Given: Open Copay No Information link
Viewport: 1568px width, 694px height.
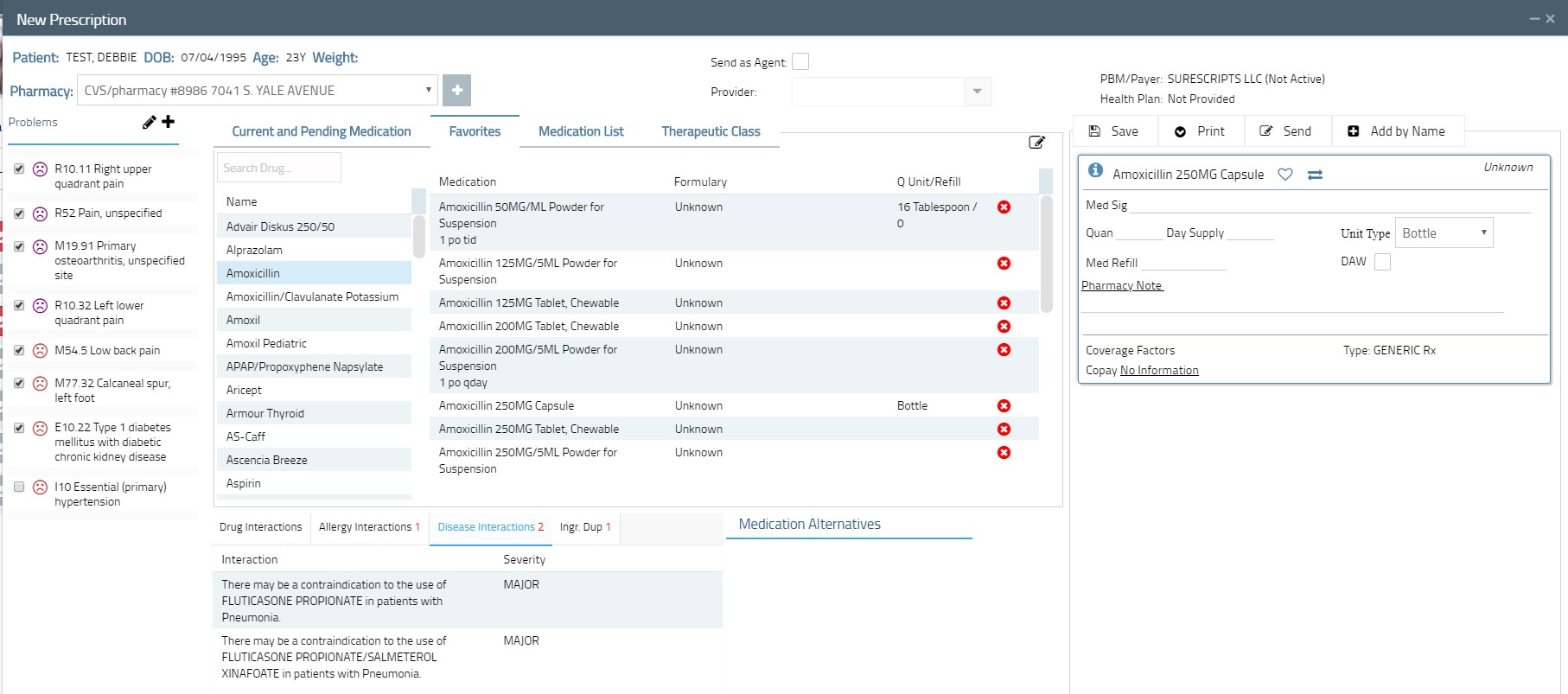Looking at the screenshot, I should (1159, 371).
